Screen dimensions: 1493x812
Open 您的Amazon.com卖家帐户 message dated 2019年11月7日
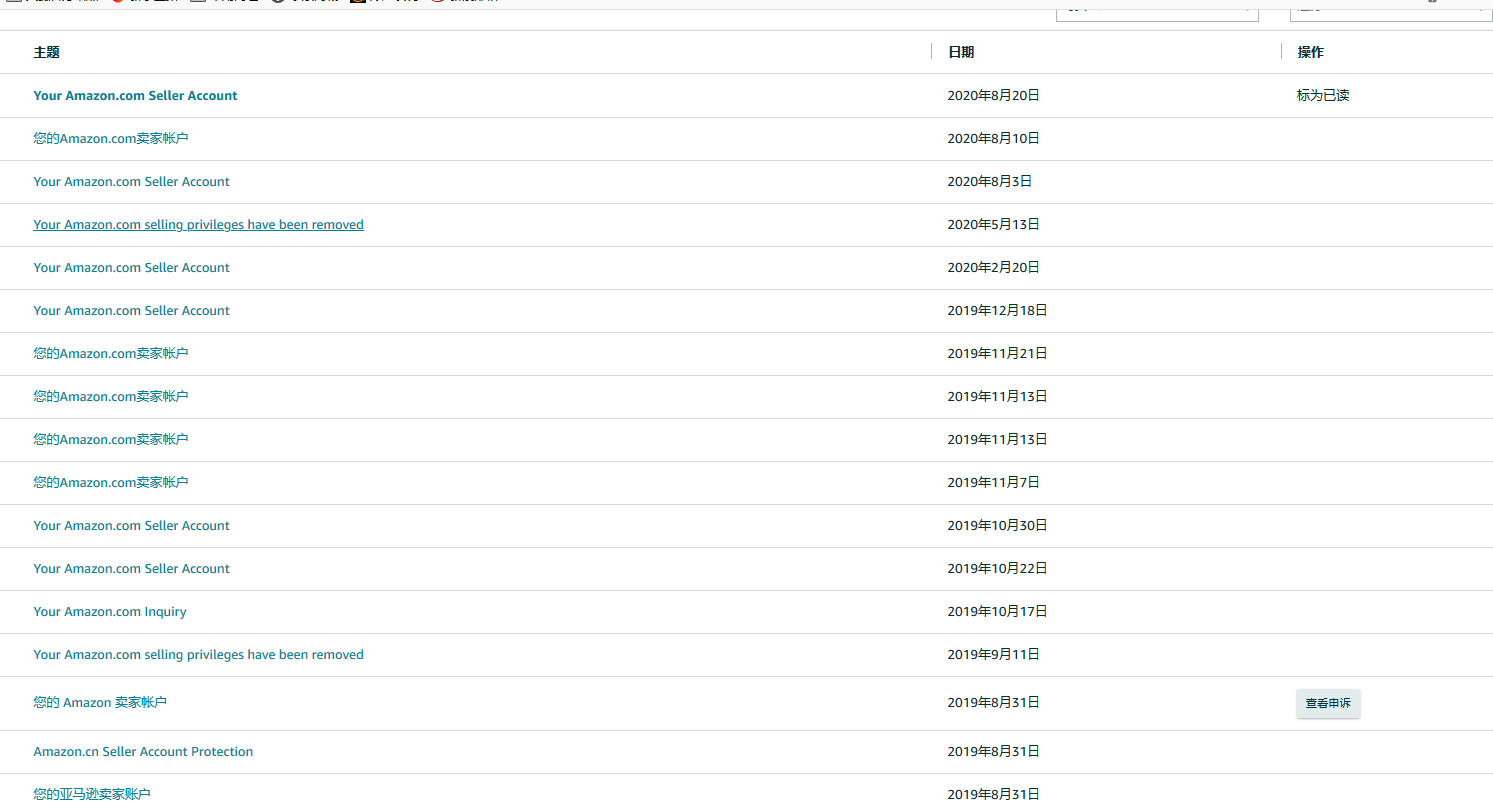(x=111, y=483)
